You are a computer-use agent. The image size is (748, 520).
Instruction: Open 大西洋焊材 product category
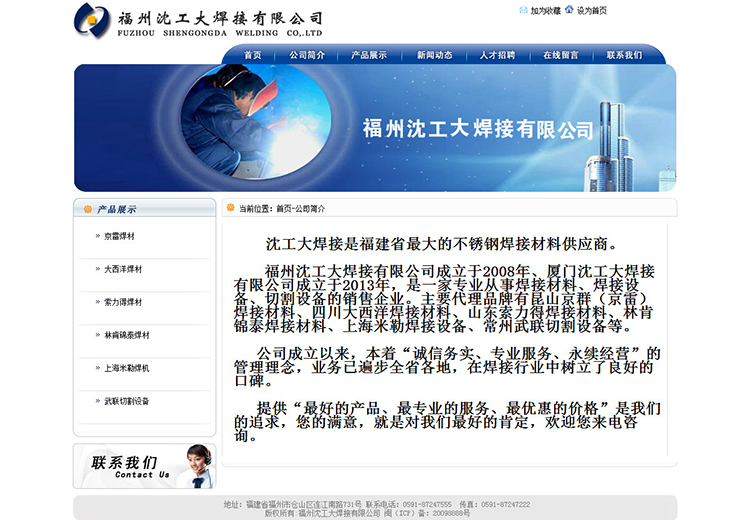(x=123, y=270)
